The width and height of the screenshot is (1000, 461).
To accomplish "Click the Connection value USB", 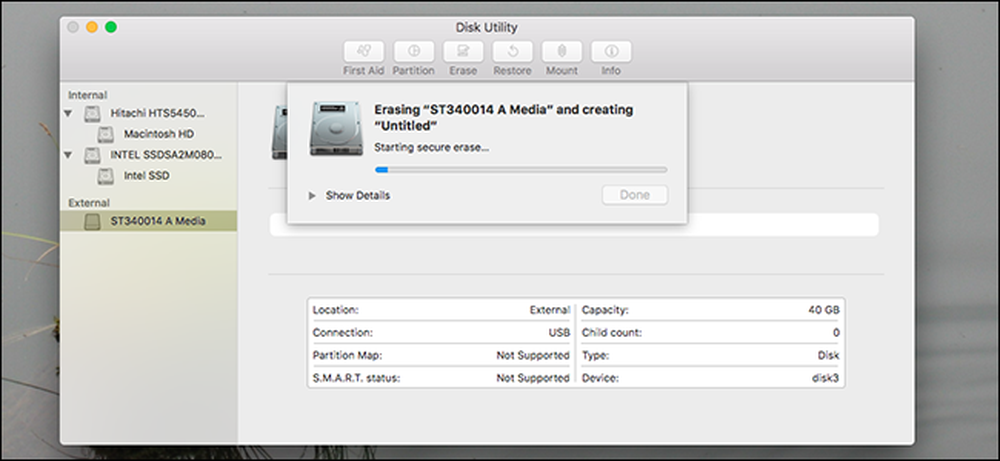I will [x=559, y=332].
